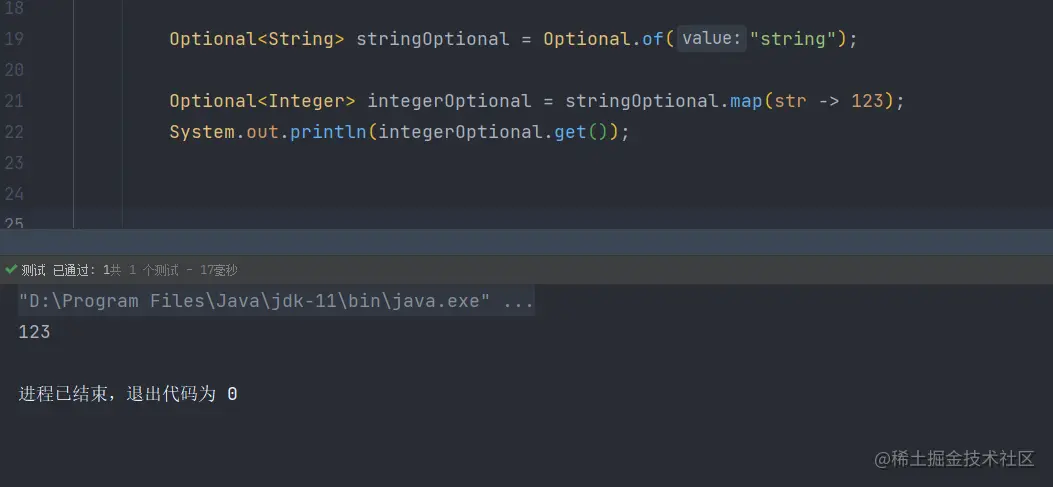Click line number 21 in the gutter
Image resolution: width=1053 pixels, height=487 pixels.
pos(14,101)
